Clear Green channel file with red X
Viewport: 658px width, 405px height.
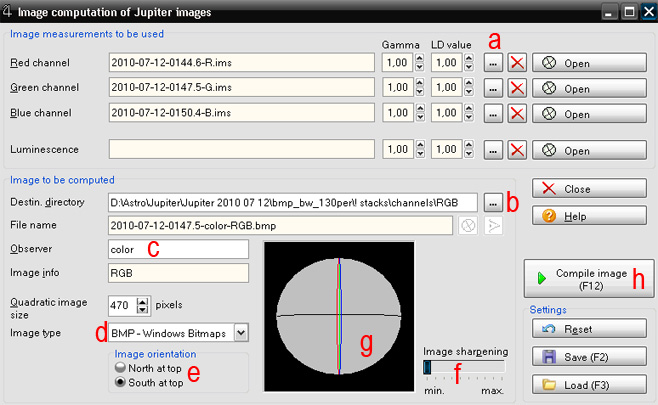pyautogui.click(x=517, y=88)
